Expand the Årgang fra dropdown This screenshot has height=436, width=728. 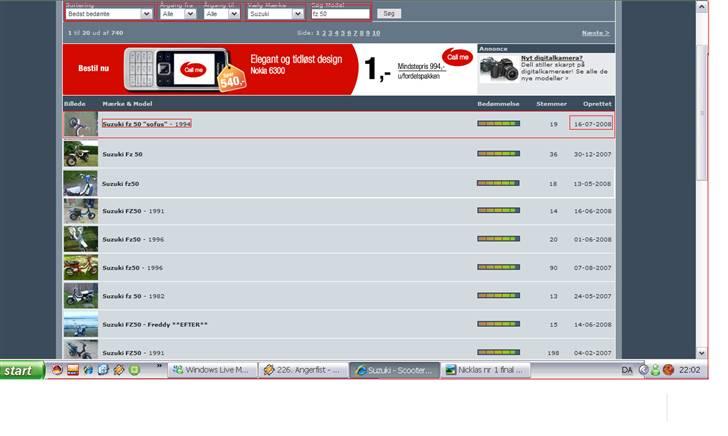(x=177, y=15)
